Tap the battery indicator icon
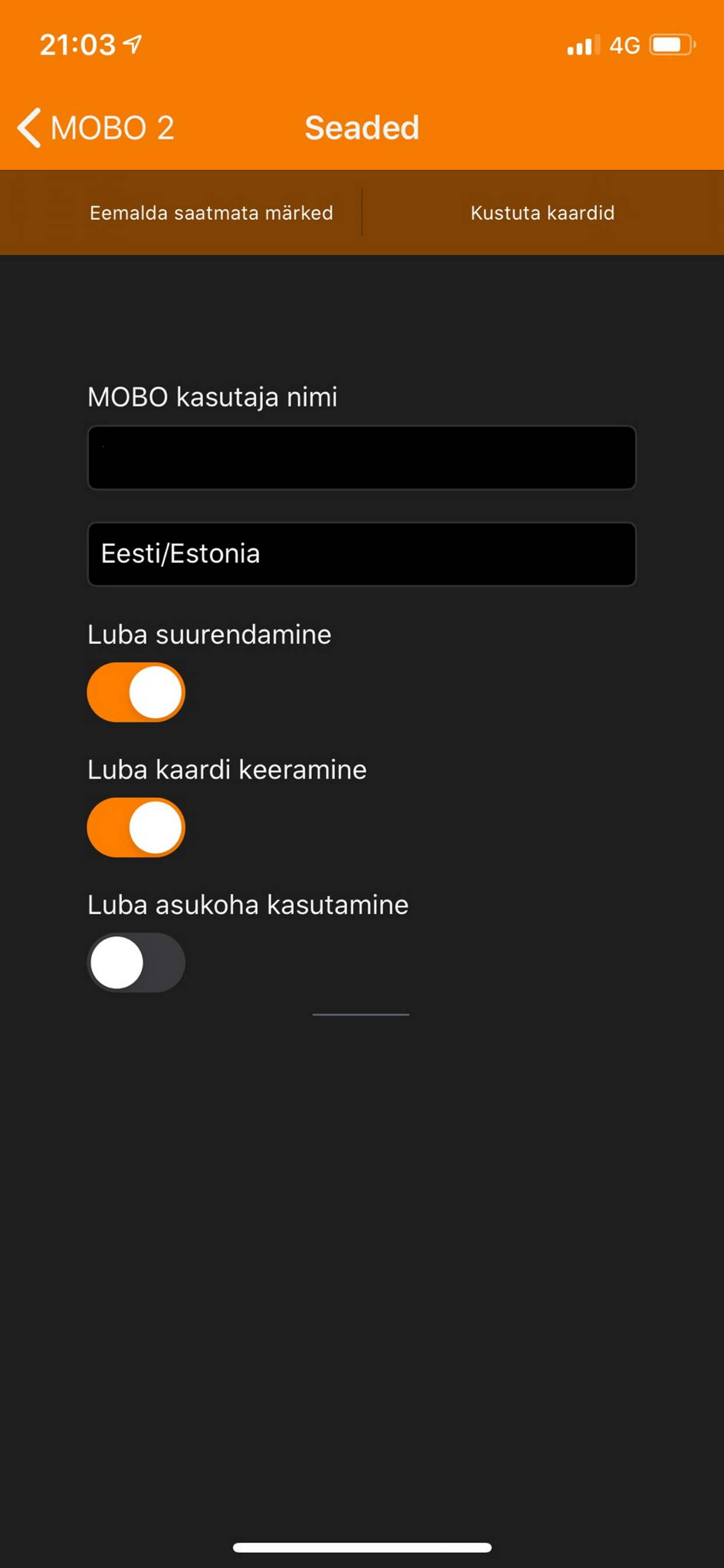 pyautogui.click(x=672, y=45)
